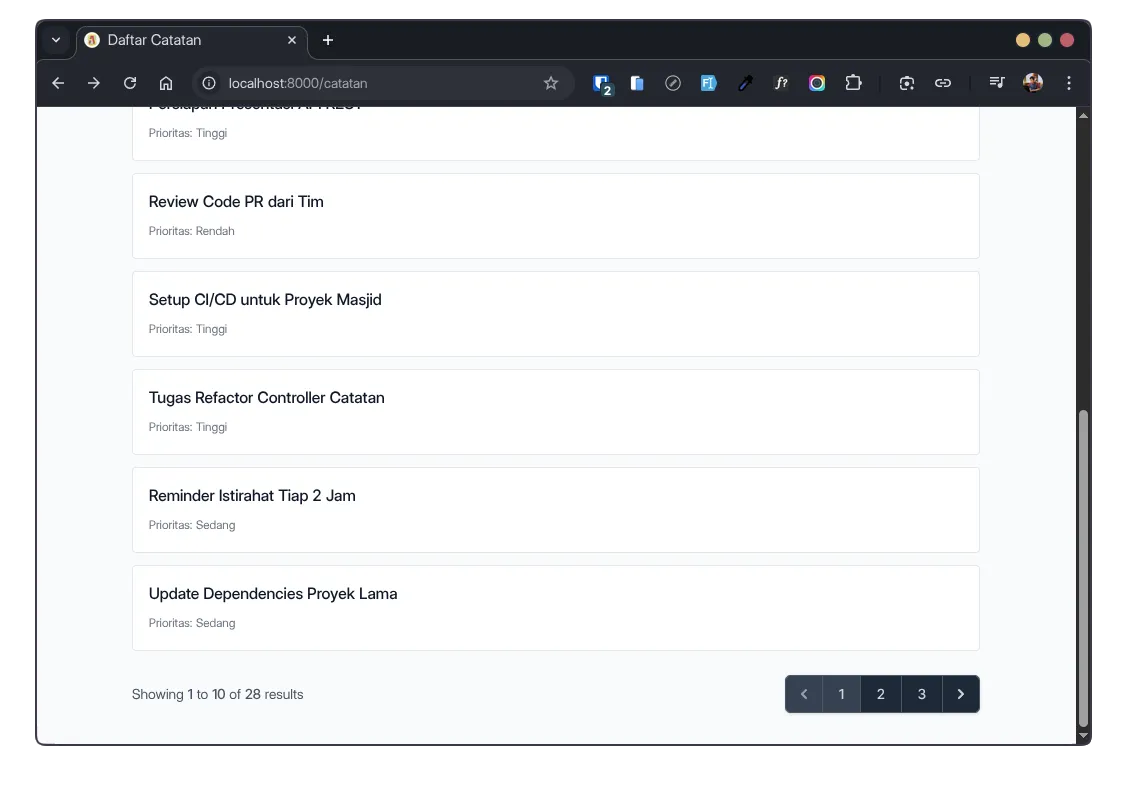Go to pagination page 2
This screenshot has height=797, width=1127.
pos(880,694)
